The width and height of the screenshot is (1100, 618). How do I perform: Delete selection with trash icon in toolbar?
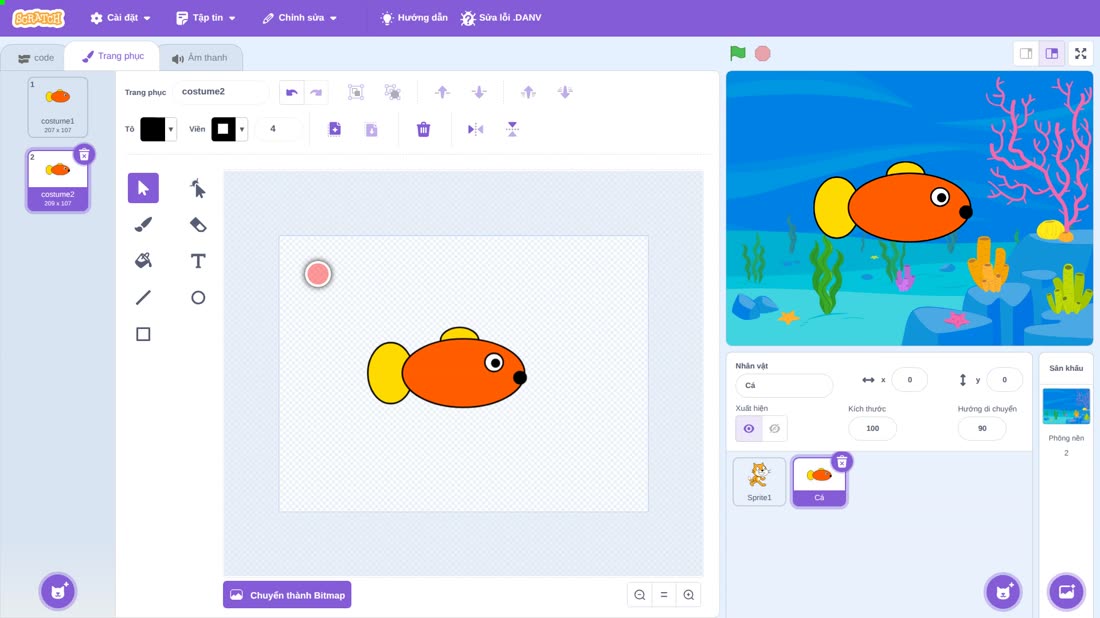coord(423,129)
